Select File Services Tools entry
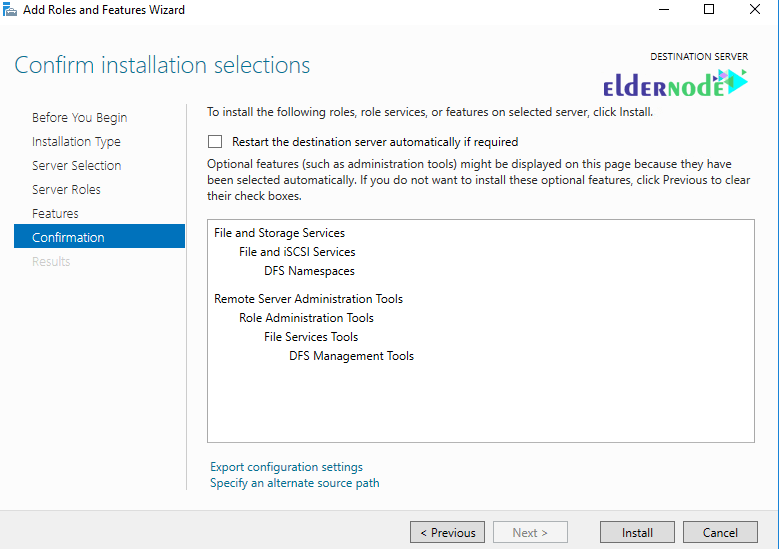The width and height of the screenshot is (779, 549). [311, 337]
